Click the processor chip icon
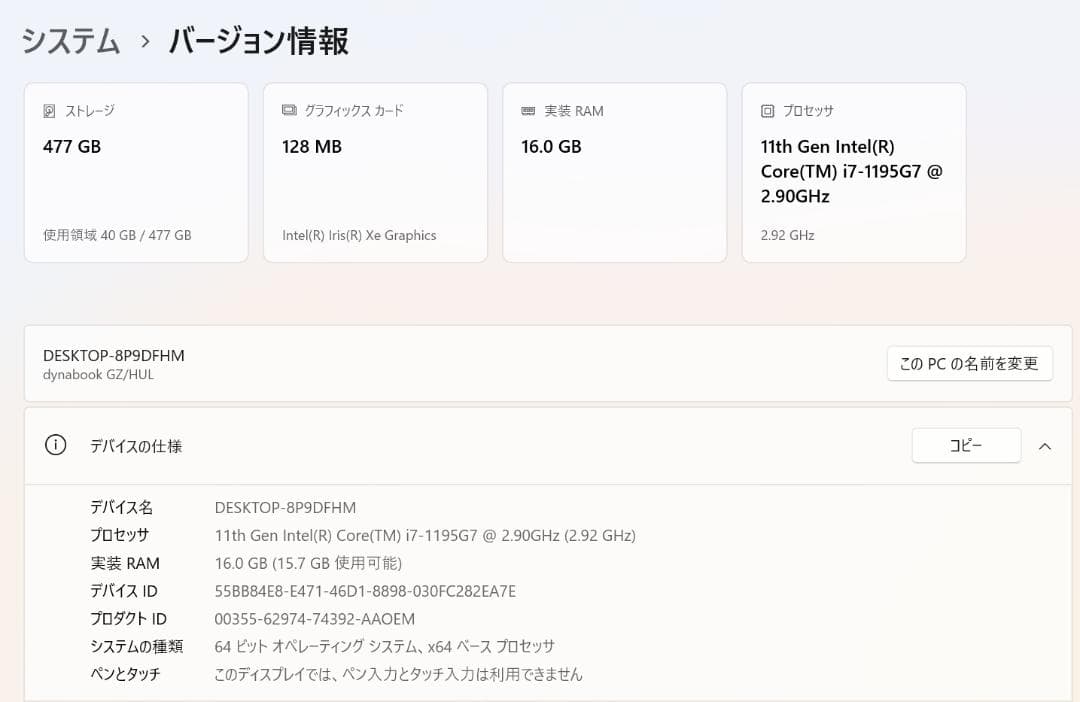The height and width of the screenshot is (702, 1080). pos(767,111)
